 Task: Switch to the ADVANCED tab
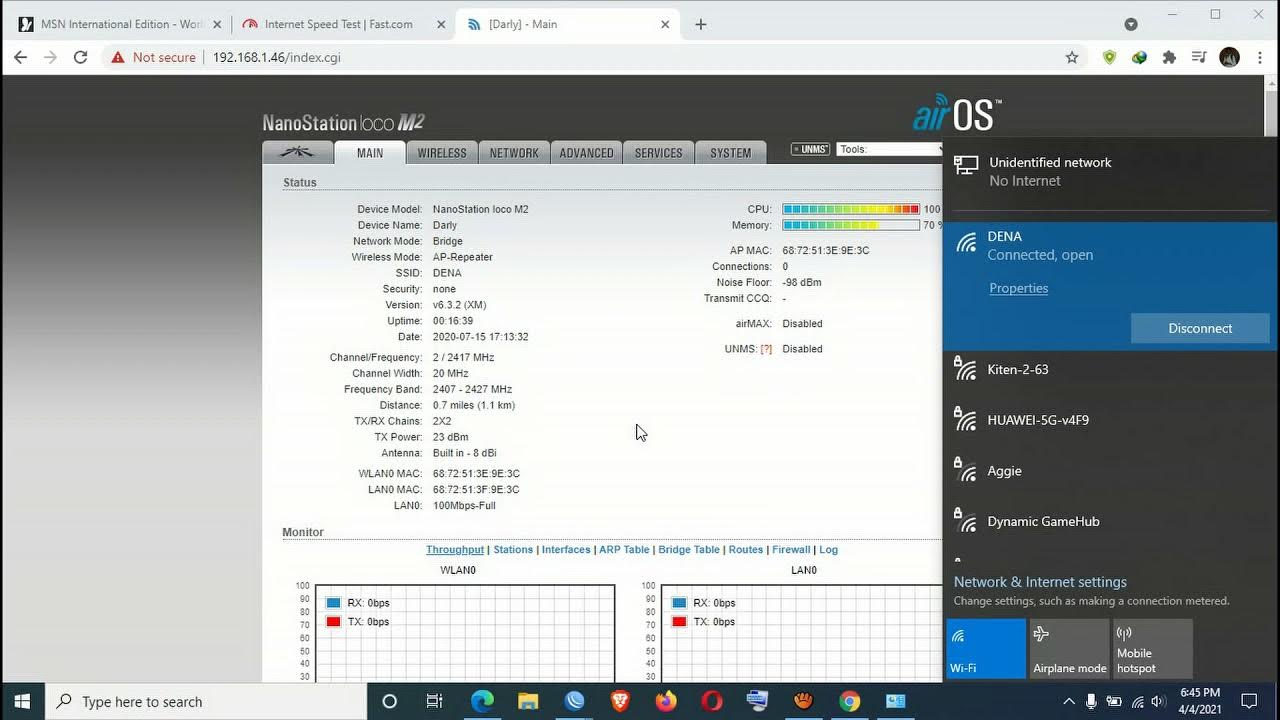[586, 153]
